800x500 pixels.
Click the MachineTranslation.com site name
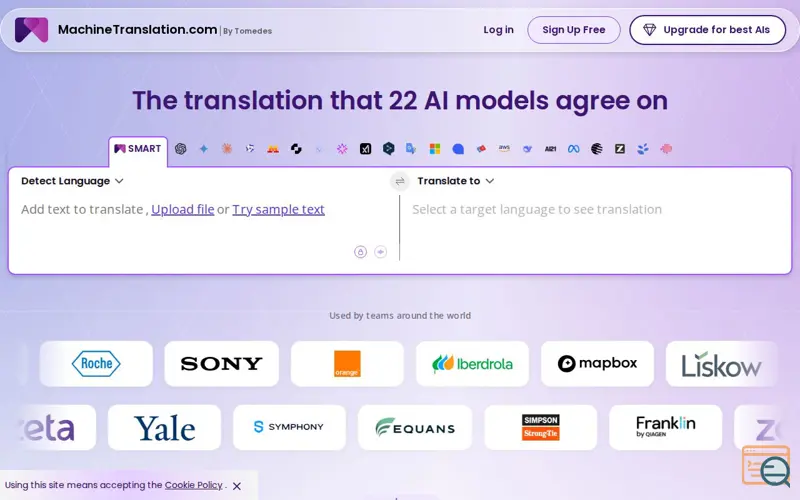[x=137, y=30]
